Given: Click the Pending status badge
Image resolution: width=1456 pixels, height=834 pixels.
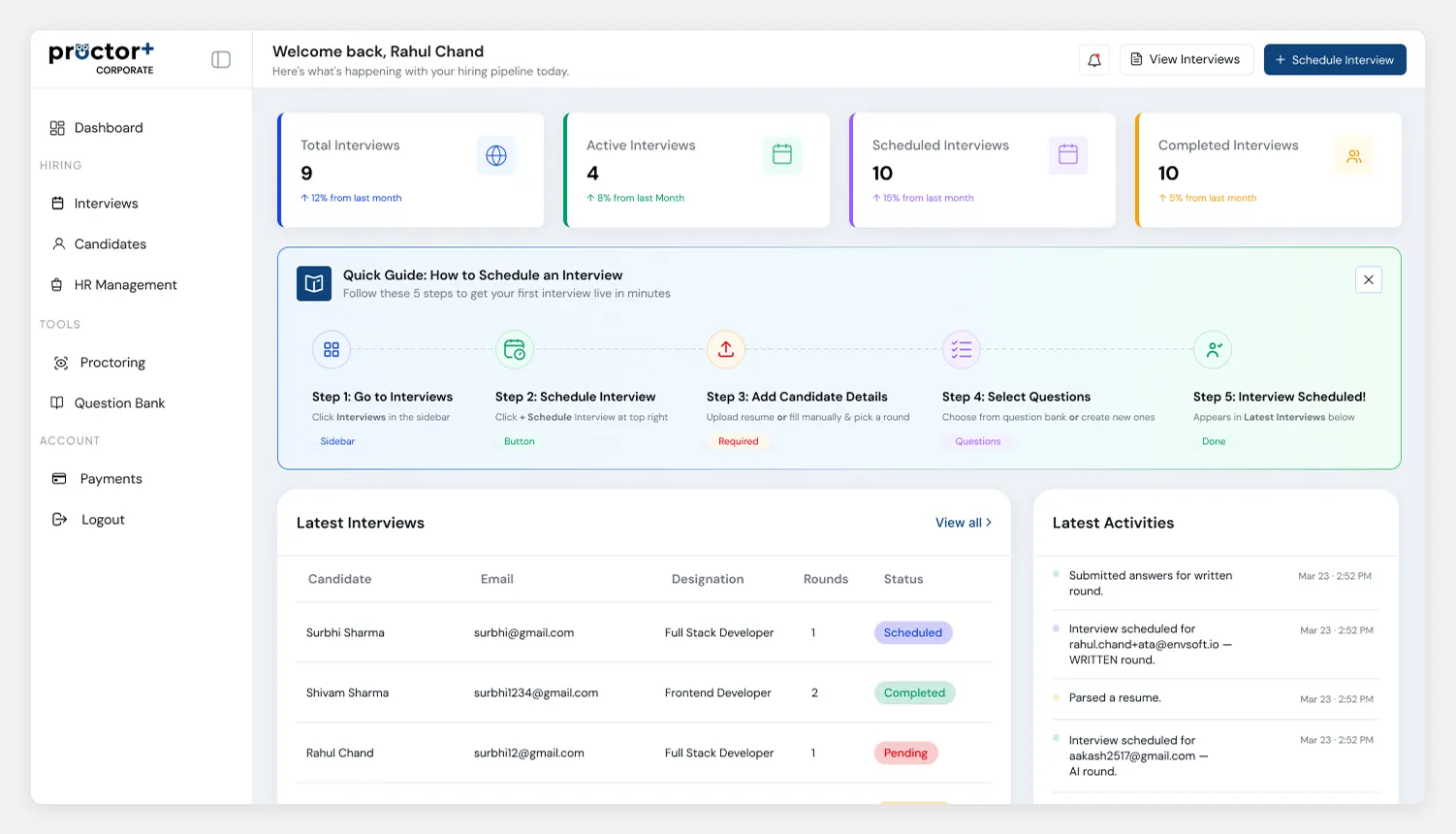Looking at the screenshot, I should pos(905,754).
